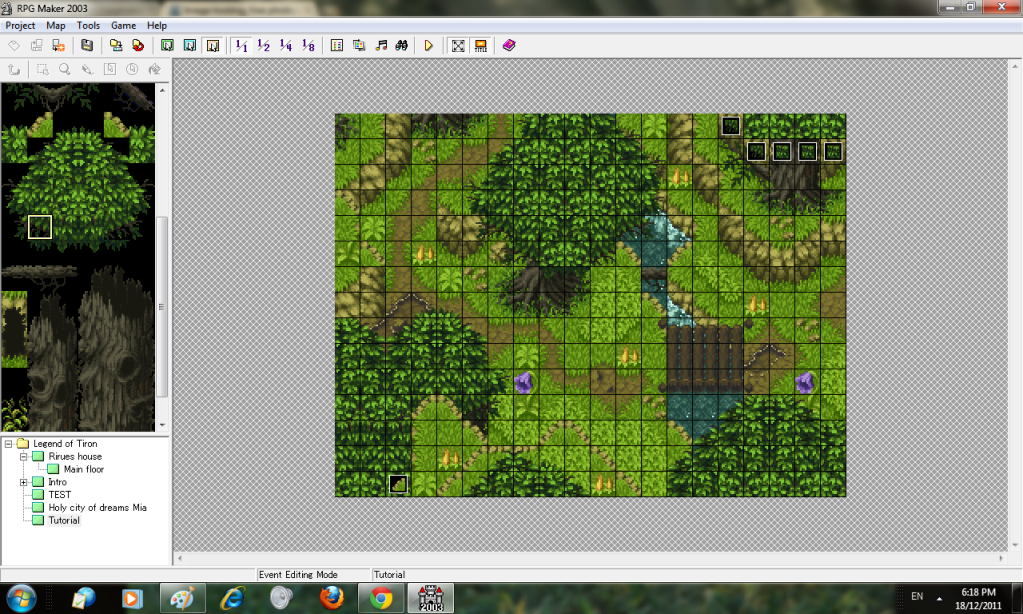
Task: Select the Rirues house map
Action: pos(75,457)
